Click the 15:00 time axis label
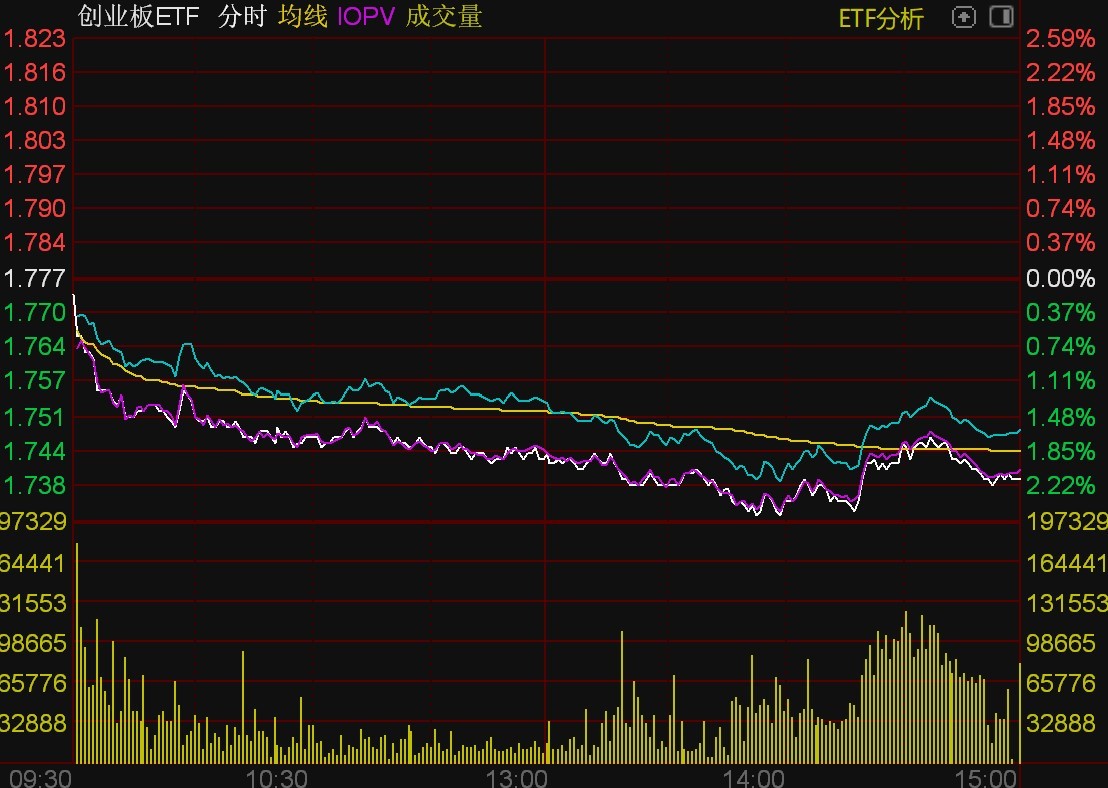The width and height of the screenshot is (1108, 788). click(985, 779)
